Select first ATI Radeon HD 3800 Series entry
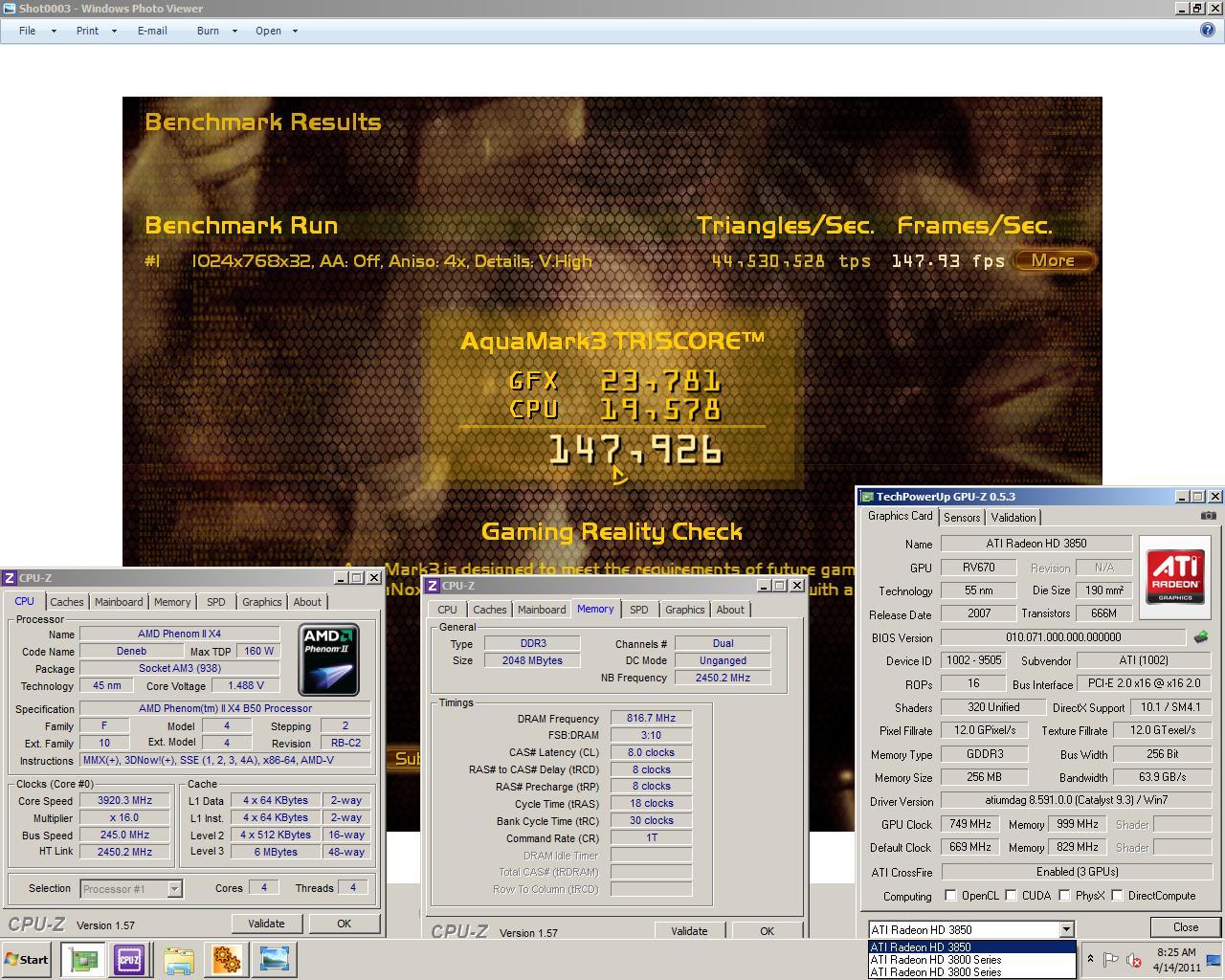The image size is (1225, 980). click(971, 960)
